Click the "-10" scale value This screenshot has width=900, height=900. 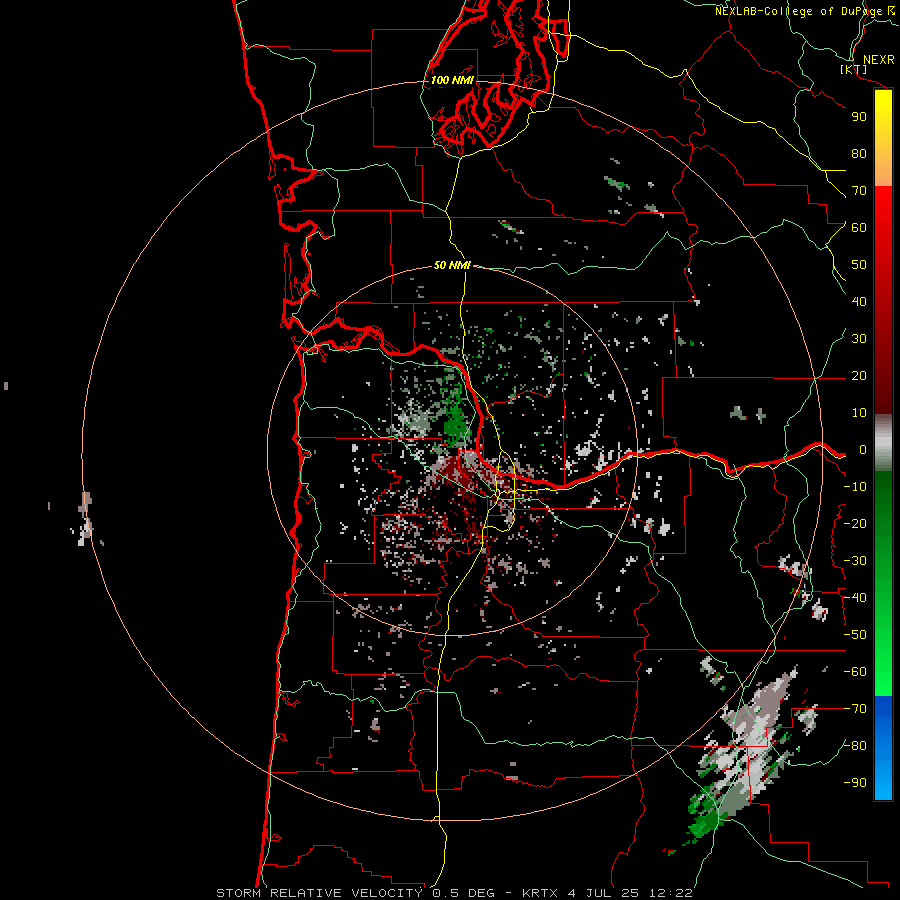[x=855, y=487]
